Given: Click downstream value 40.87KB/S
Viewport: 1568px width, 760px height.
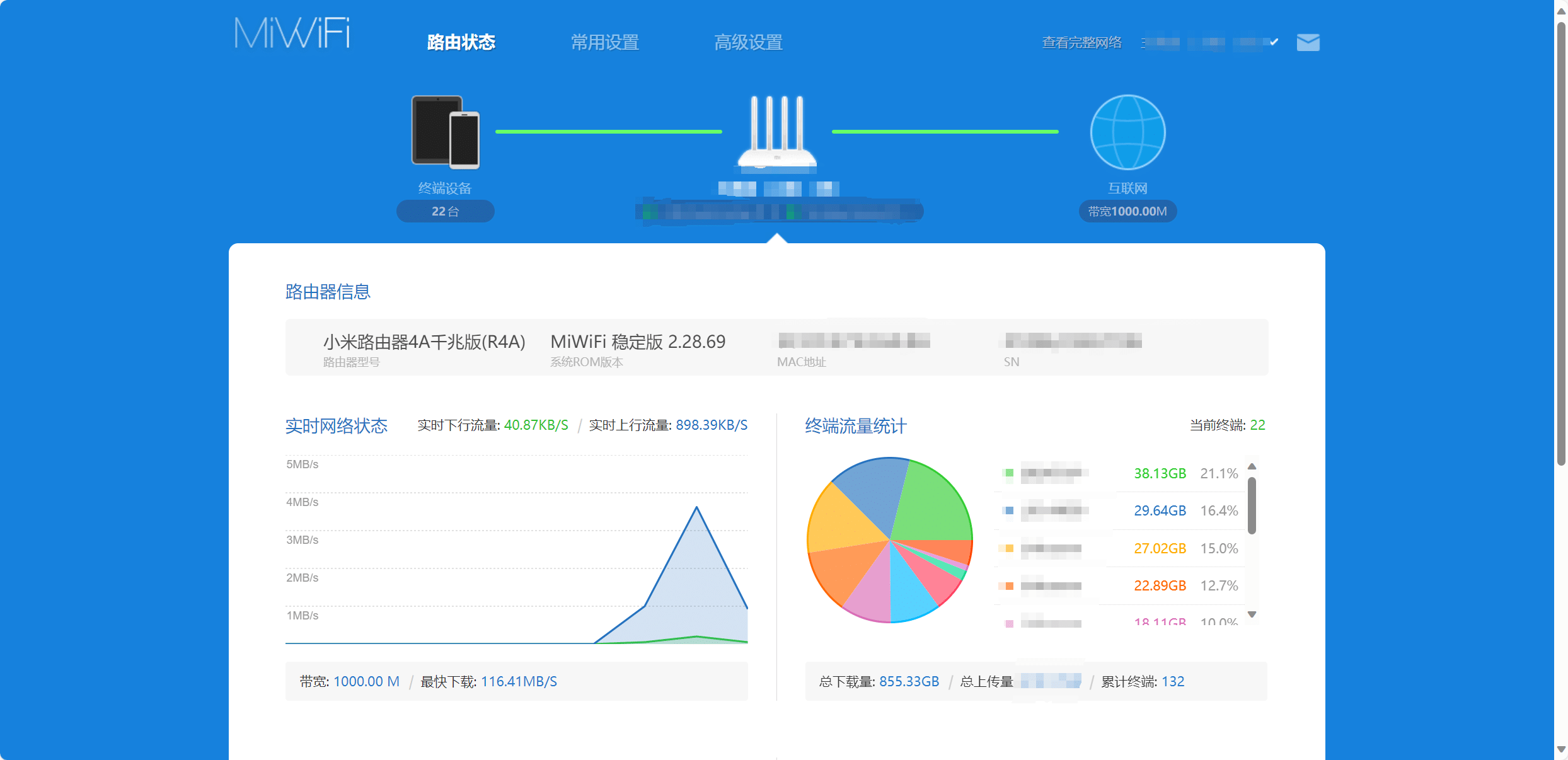Looking at the screenshot, I should (536, 425).
